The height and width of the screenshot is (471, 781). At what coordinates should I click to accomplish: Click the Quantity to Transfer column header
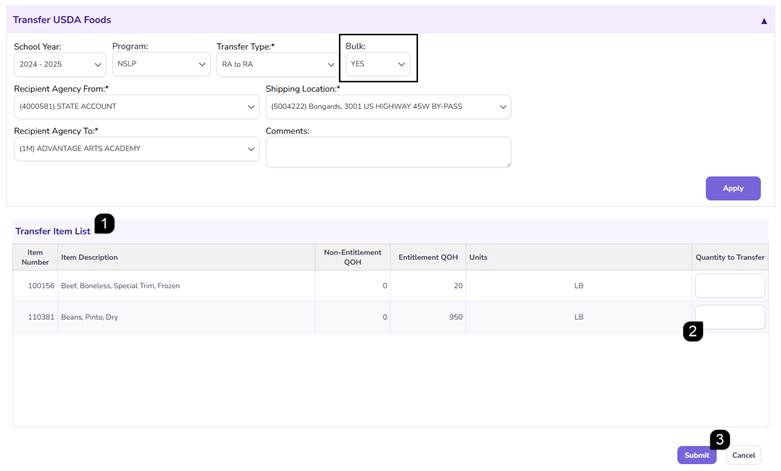(x=730, y=257)
